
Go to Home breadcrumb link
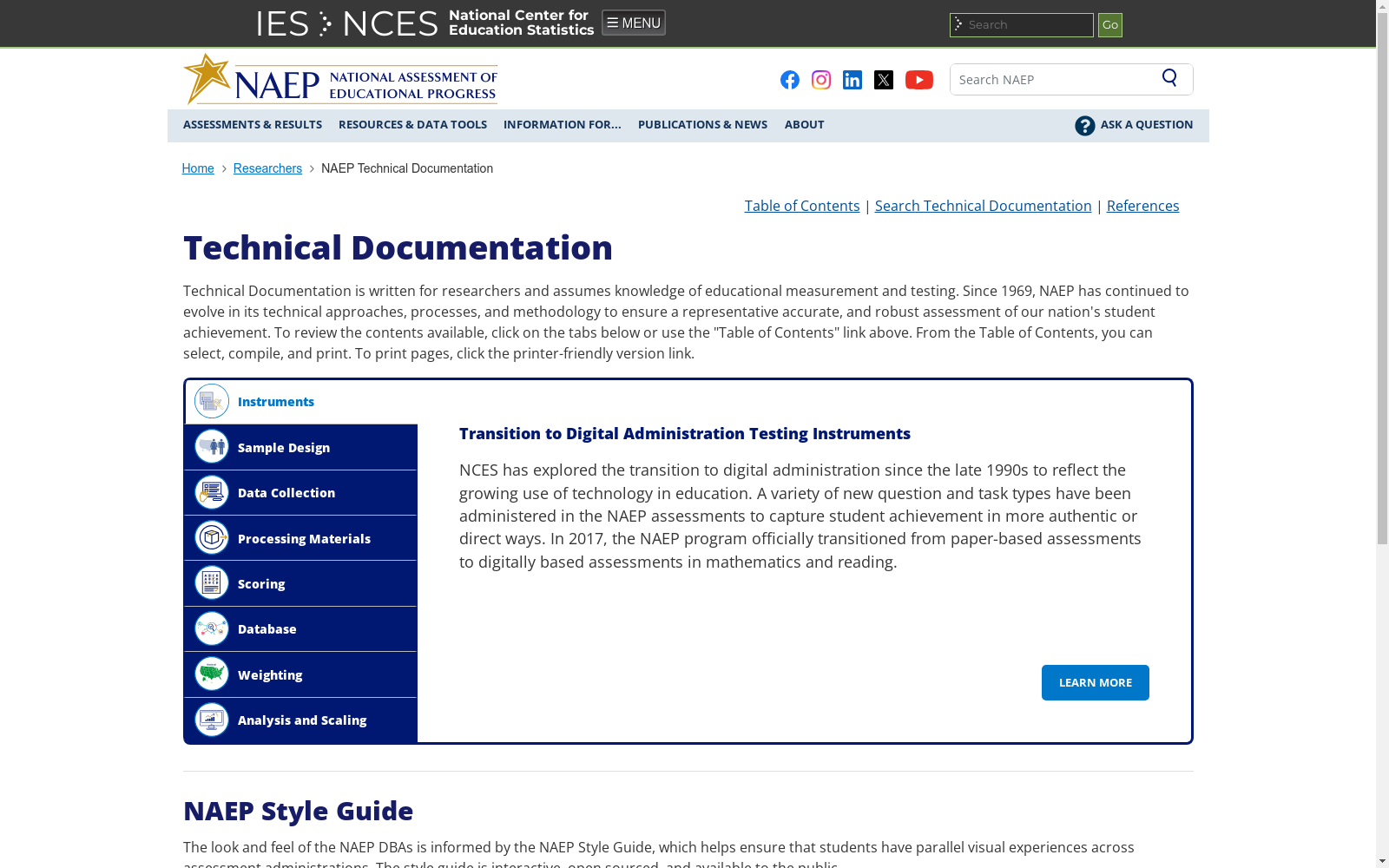click(x=198, y=168)
